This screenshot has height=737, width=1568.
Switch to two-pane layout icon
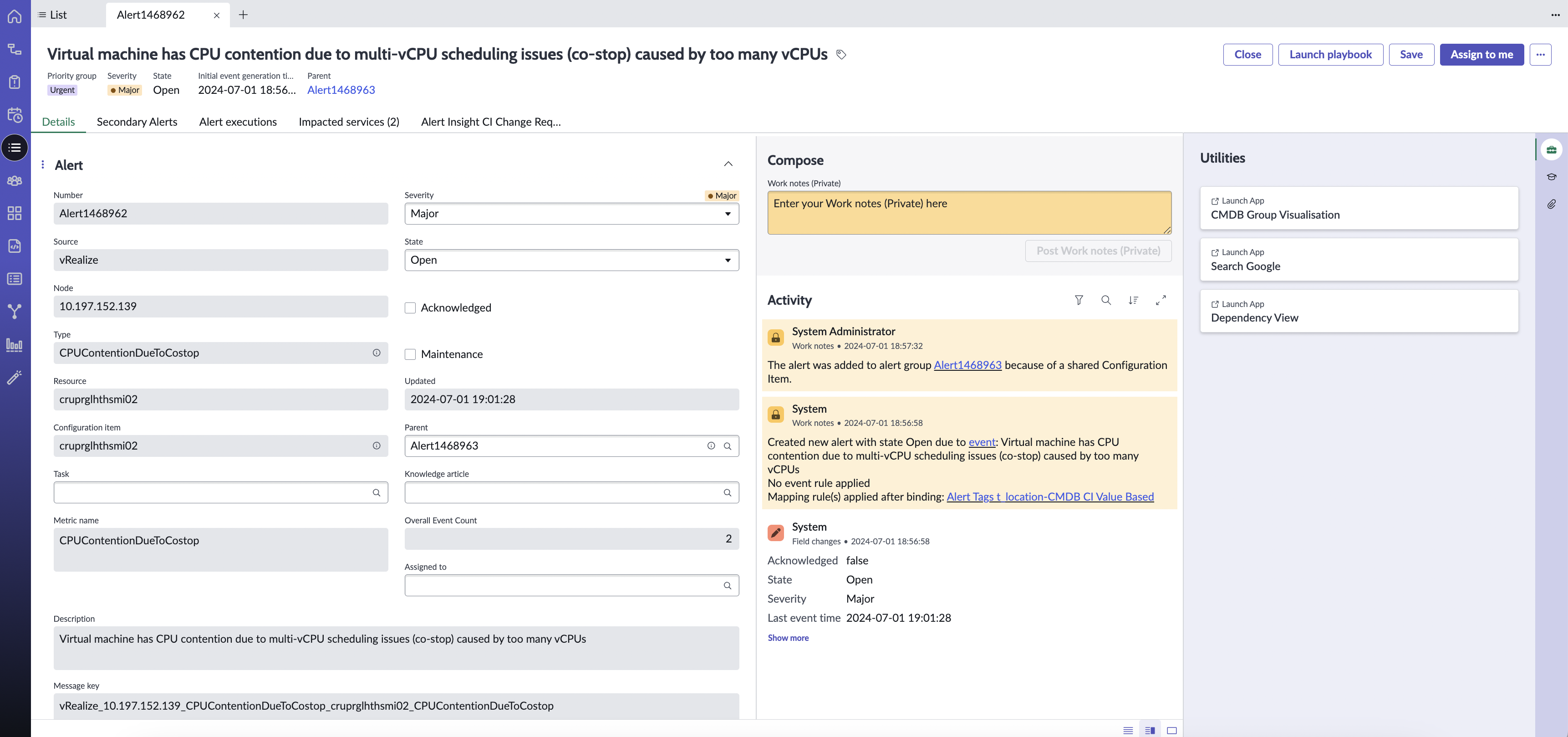1150,730
